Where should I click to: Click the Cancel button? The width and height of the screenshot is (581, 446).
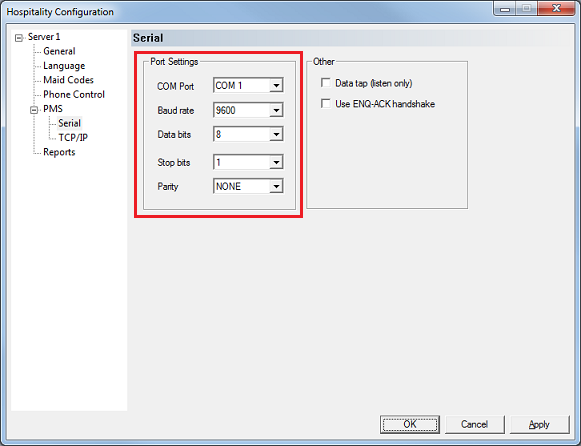(475, 424)
